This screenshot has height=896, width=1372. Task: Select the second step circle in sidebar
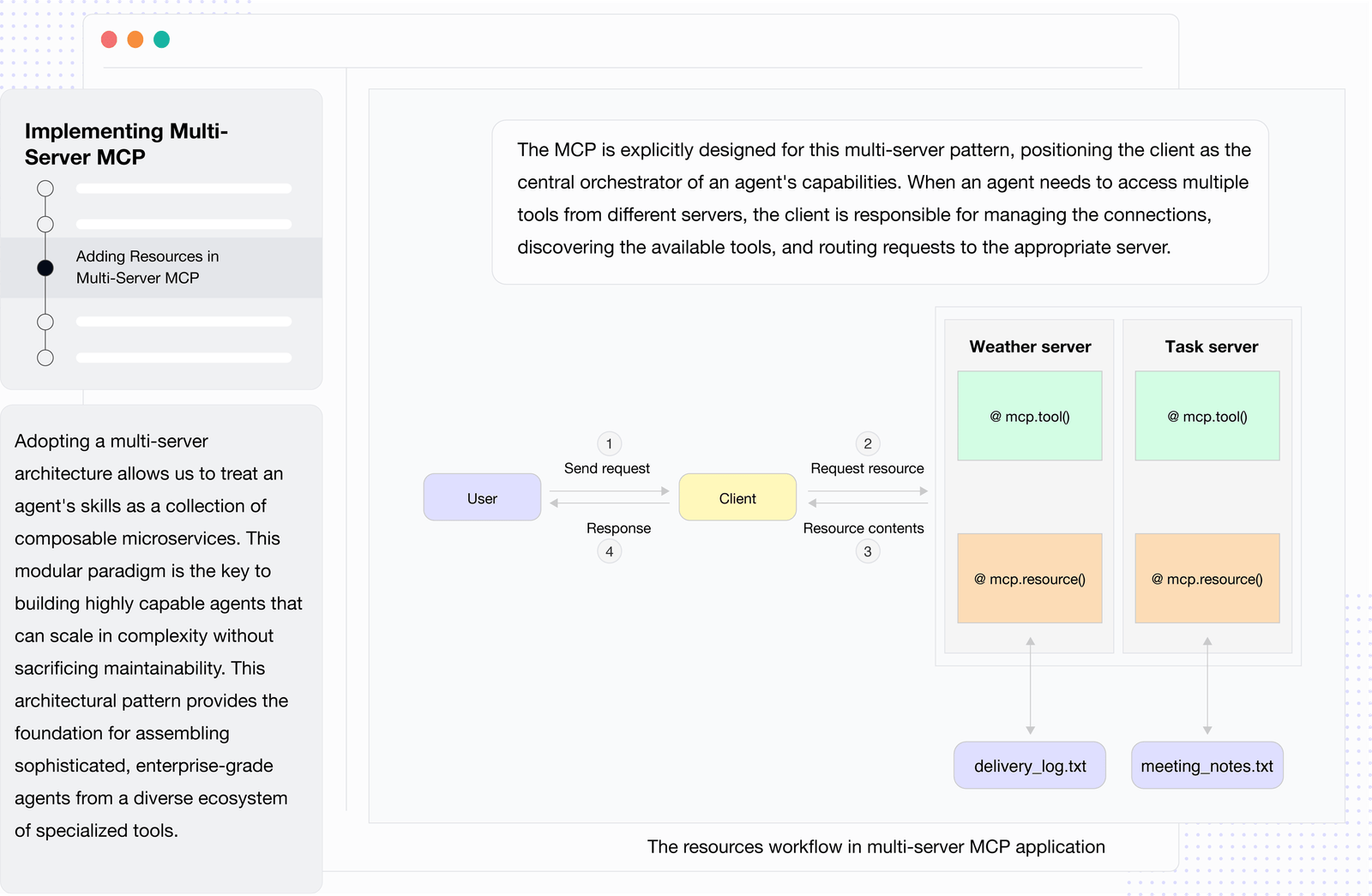(x=45, y=225)
